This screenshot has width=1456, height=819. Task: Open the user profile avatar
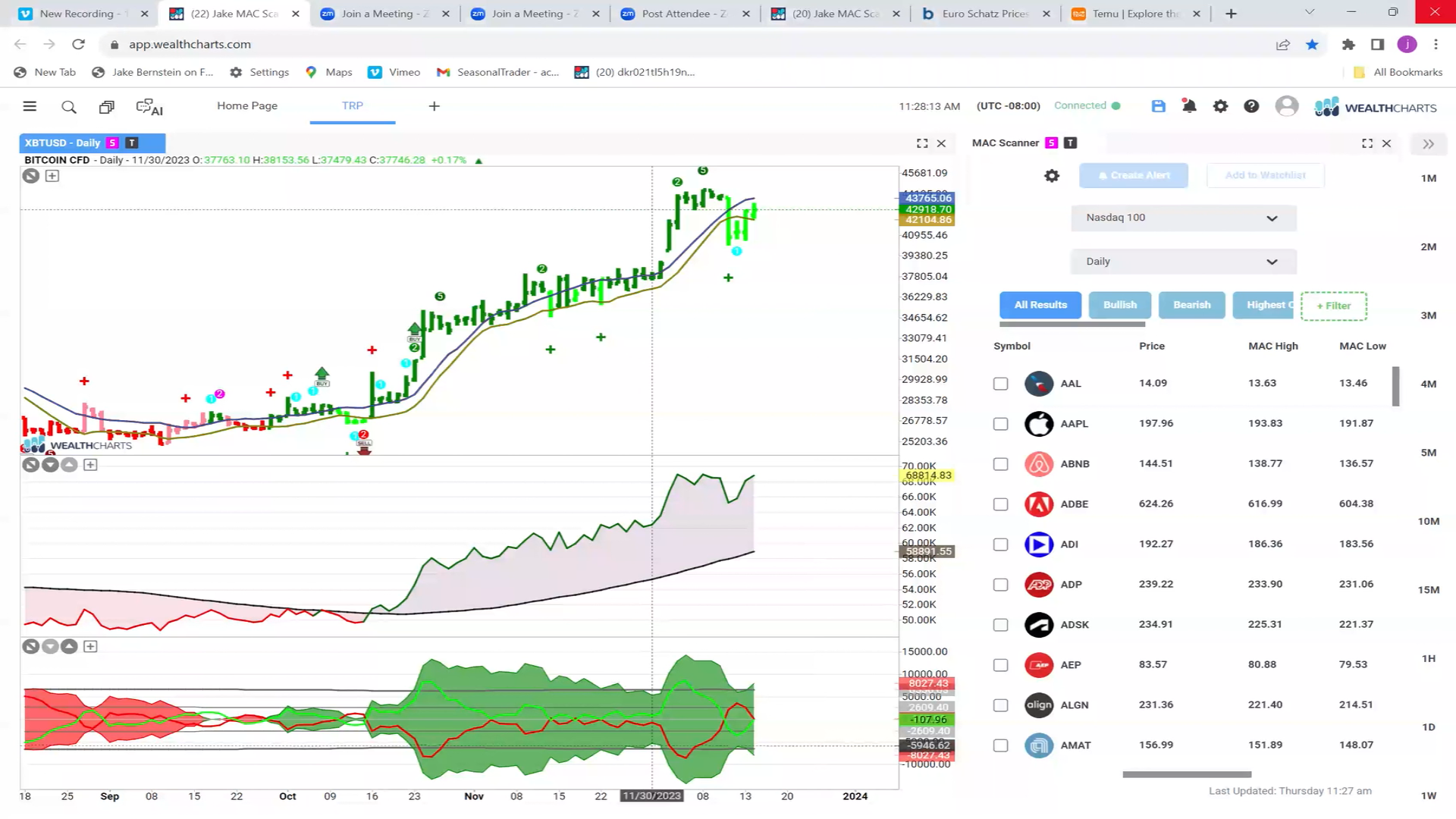[1287, 106]
